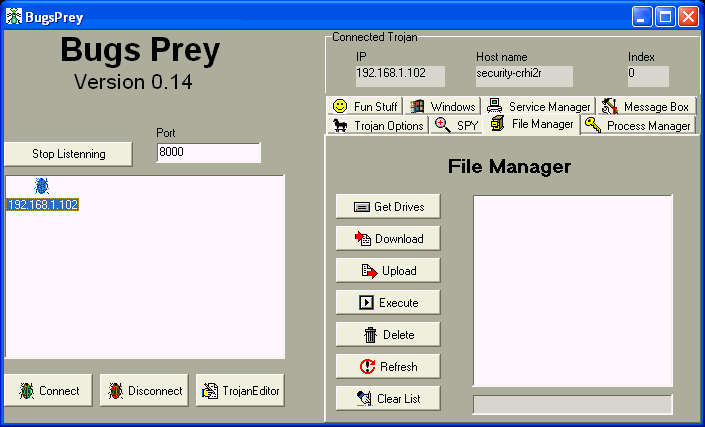Open the Windows tab
Image resolution: width=705 pixels, height=427 pixels.
(x=442, y=106)
